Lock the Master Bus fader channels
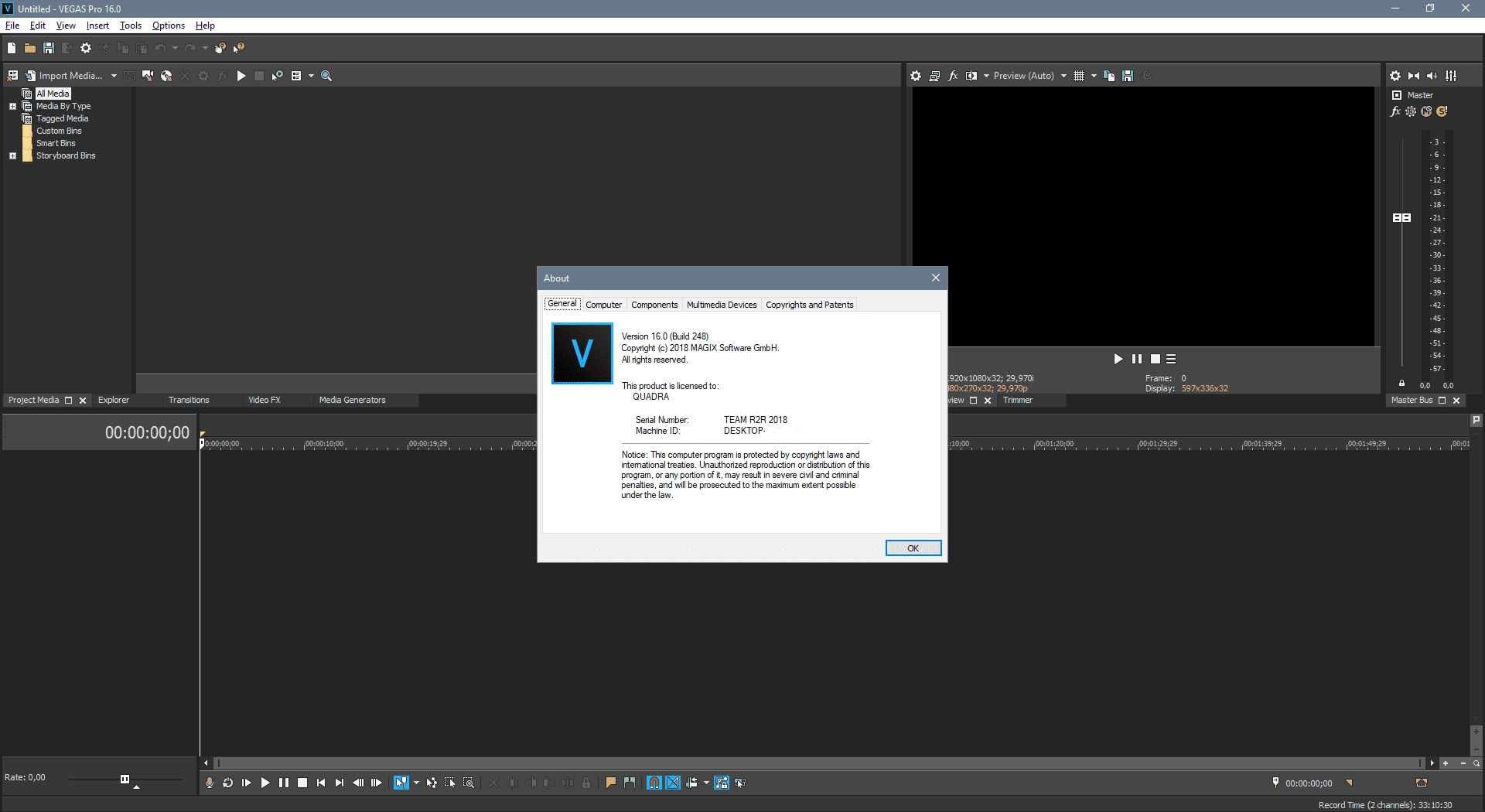 pyautogui.click(x=1401, y=384)
